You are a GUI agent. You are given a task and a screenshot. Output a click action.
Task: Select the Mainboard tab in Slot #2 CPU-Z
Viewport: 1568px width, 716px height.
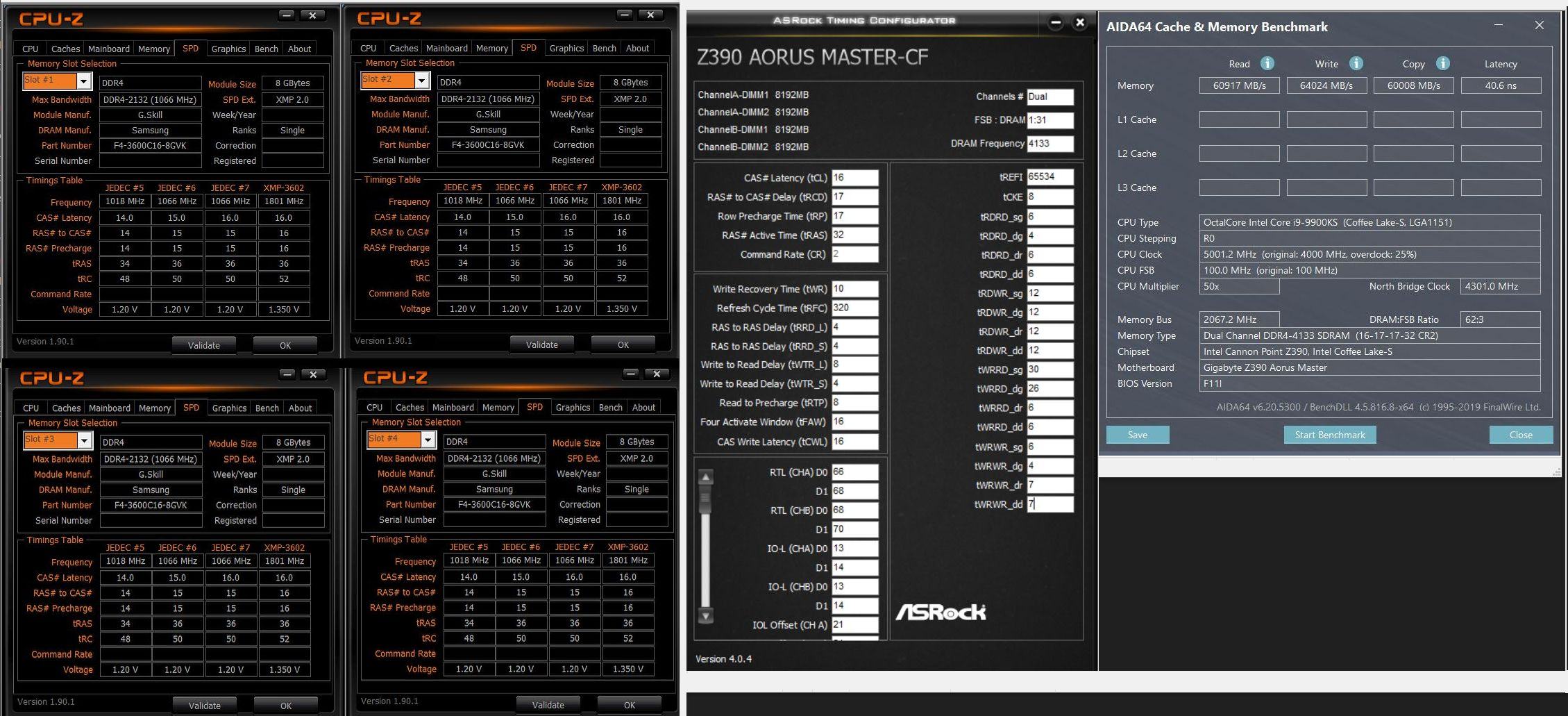pyautogui.click(x=447, y=48)
